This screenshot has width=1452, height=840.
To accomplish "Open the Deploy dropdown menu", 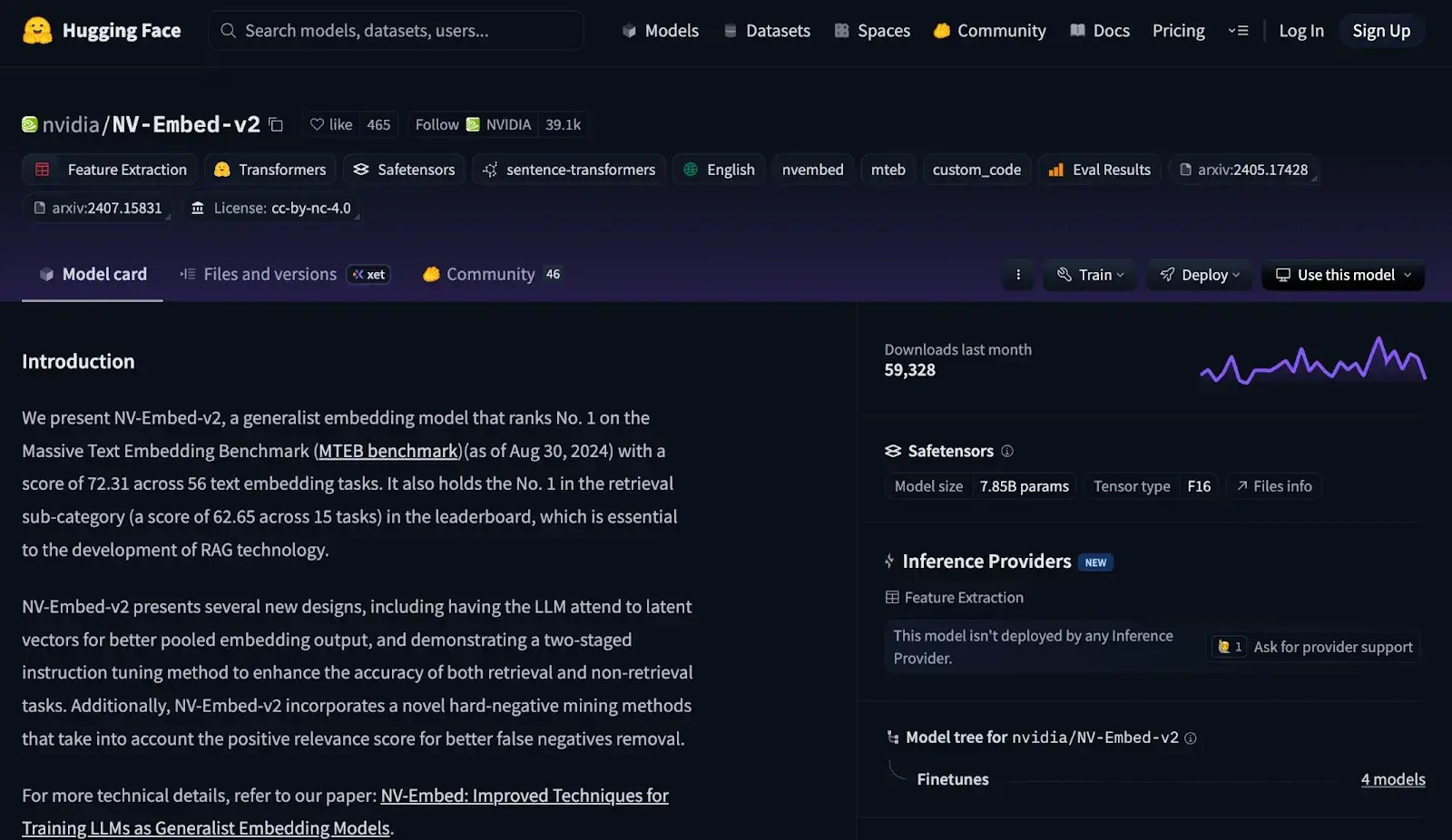I will pyautogui.click(x=1199, y=275).
